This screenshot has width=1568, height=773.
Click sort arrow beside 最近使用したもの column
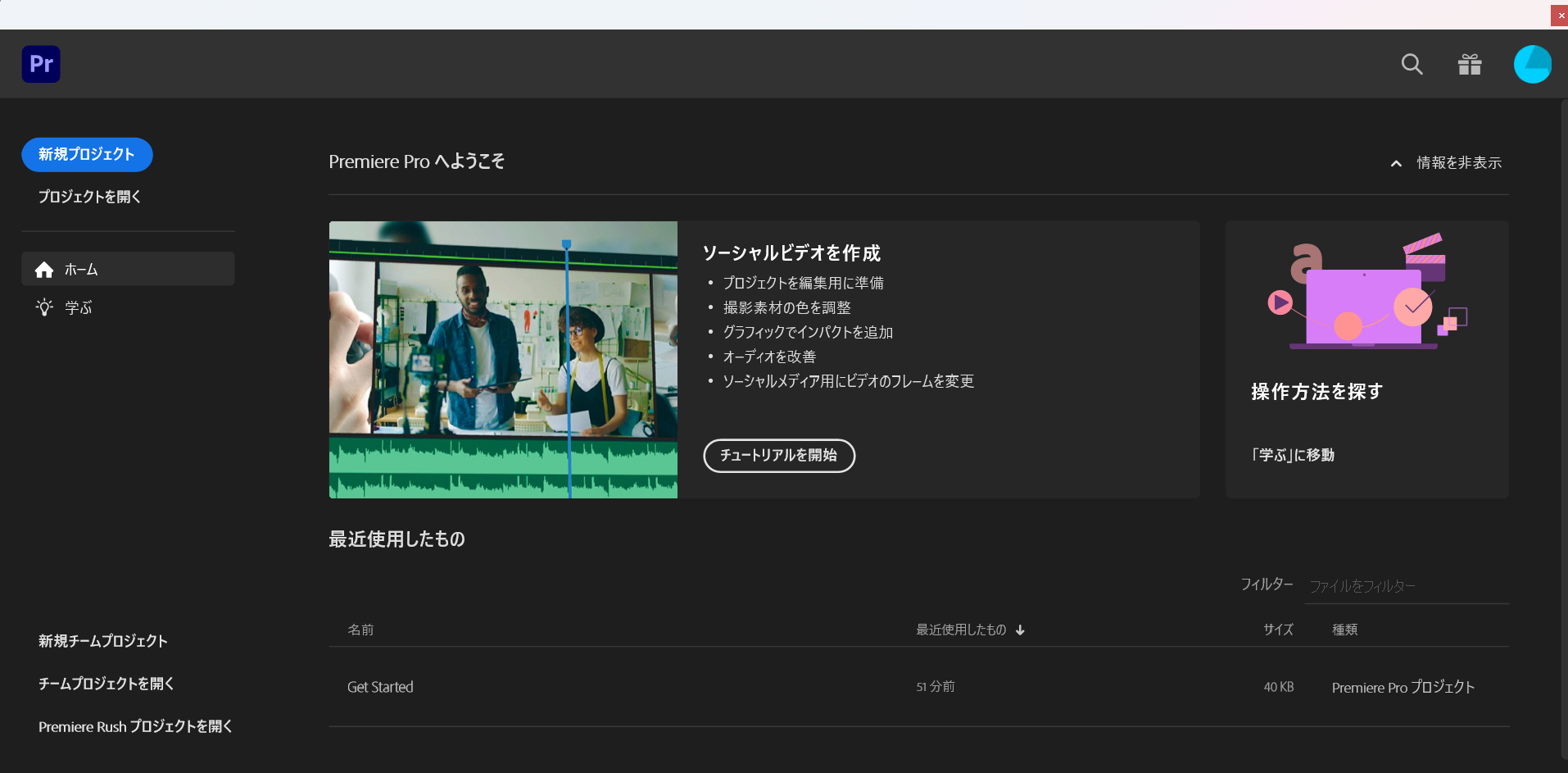1020,630
